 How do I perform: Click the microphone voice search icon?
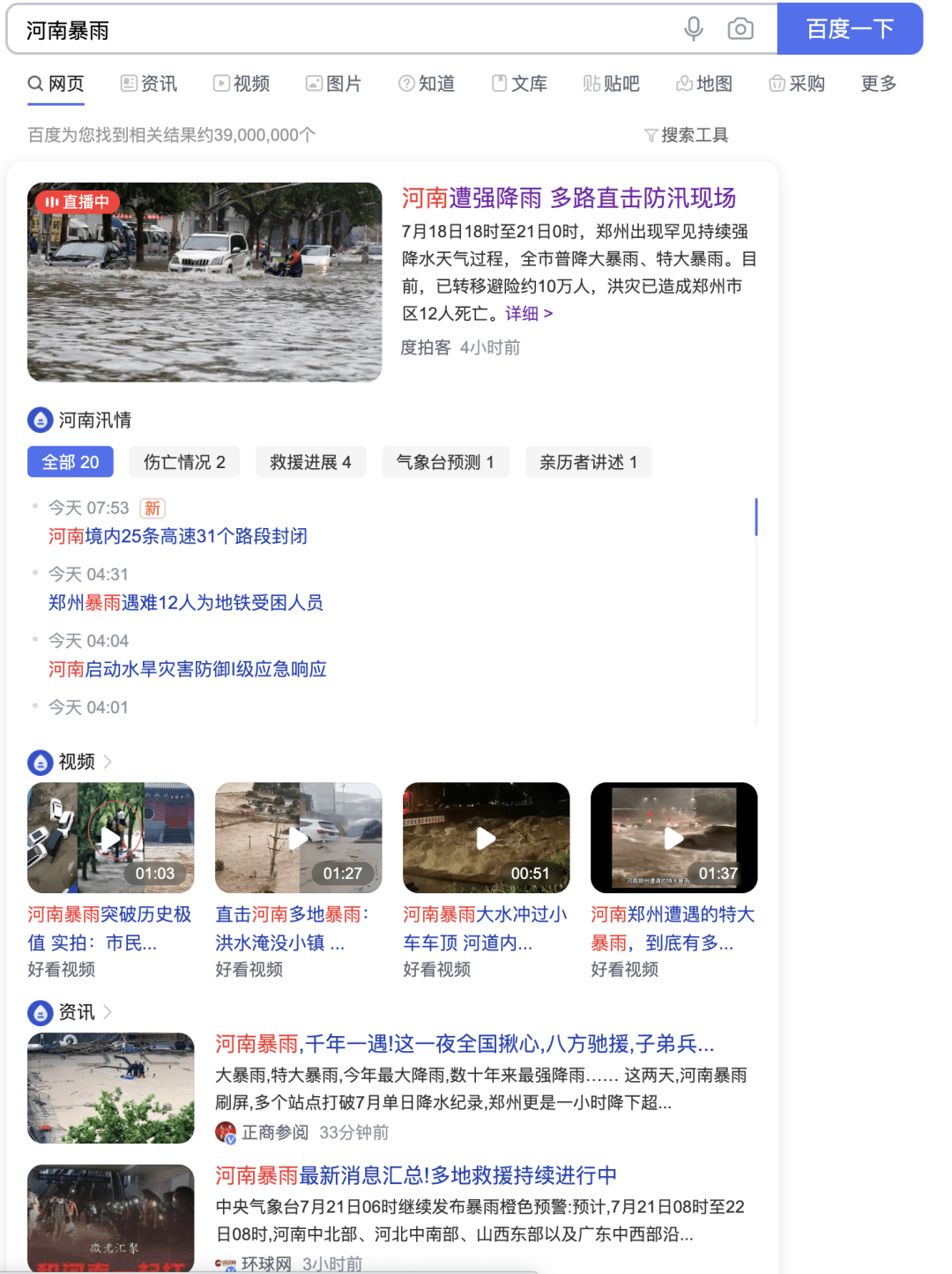(x=694, y=29)
